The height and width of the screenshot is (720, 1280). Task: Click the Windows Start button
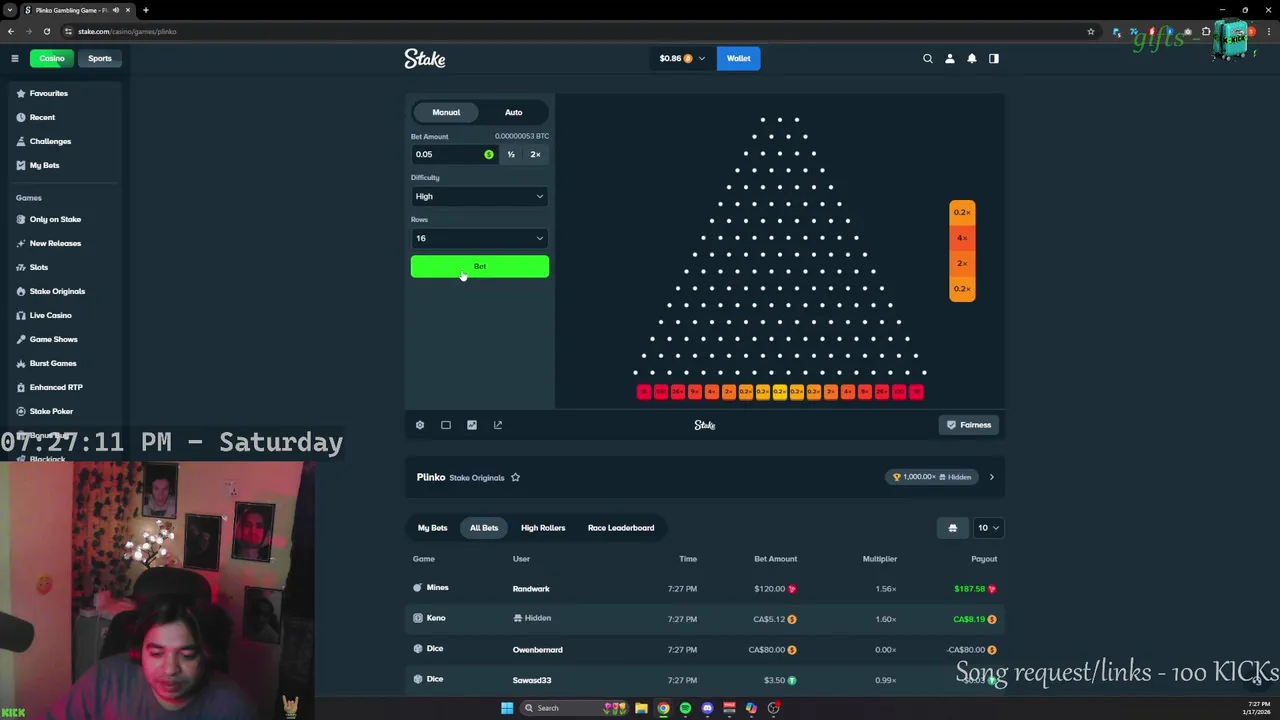[507, 708]
